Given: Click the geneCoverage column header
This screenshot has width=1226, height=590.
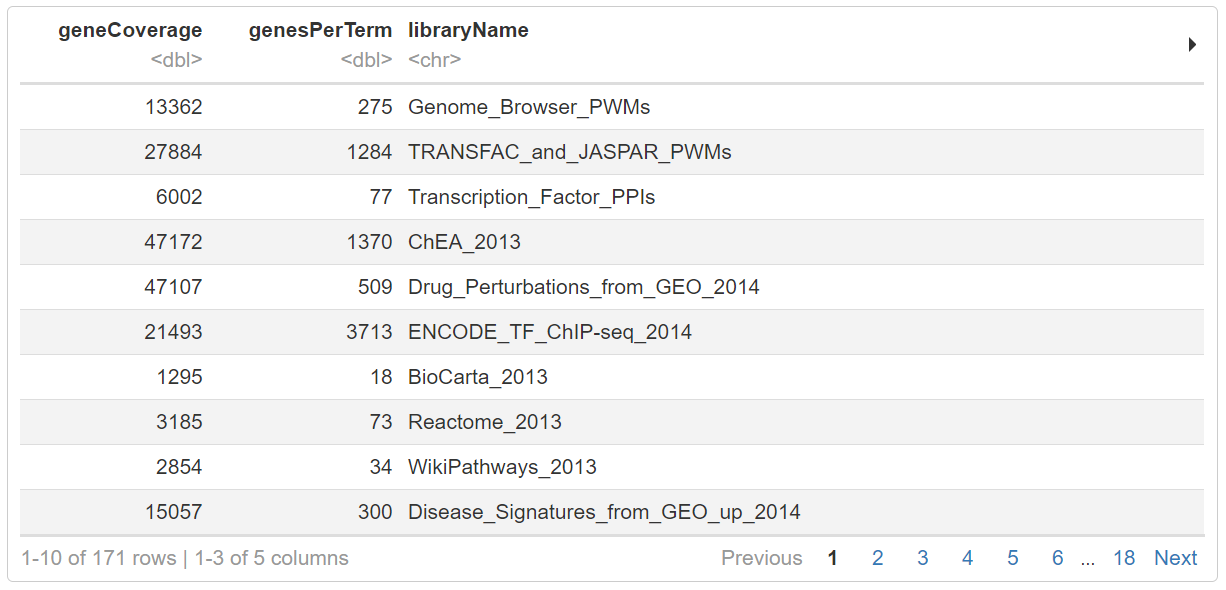Looking at the screenshot, I should coord(130,31).
